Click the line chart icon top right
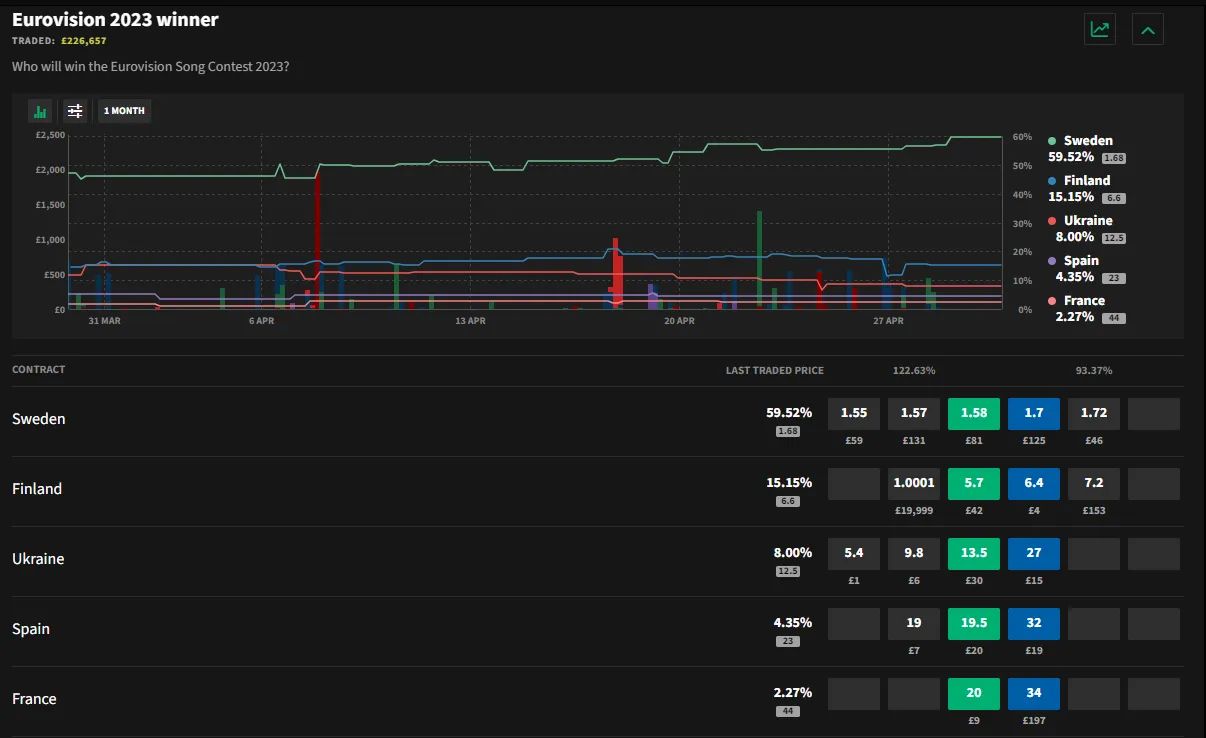 click(x=1100, y=29)
